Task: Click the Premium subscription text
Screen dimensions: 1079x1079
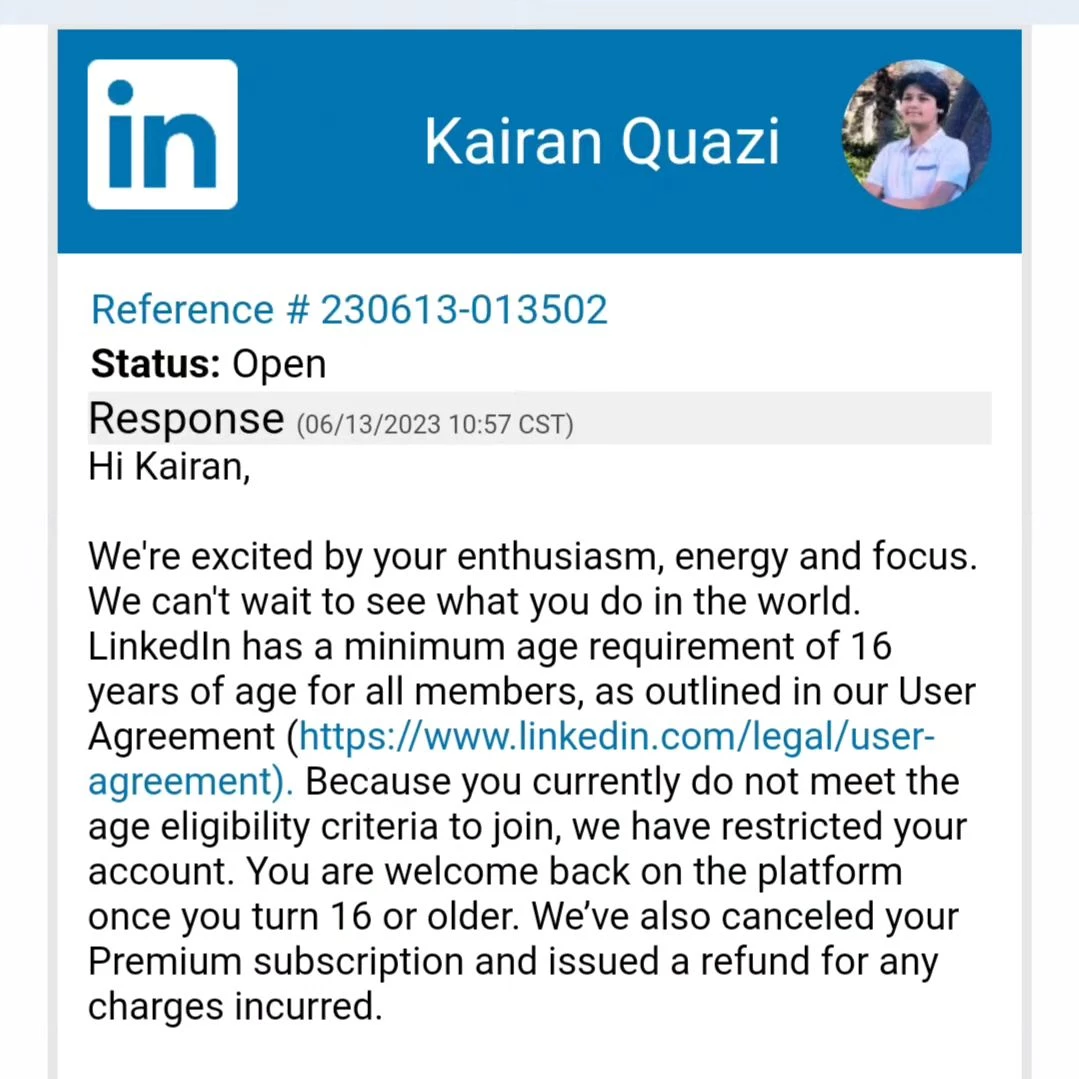Action: [x=276, y=962]
